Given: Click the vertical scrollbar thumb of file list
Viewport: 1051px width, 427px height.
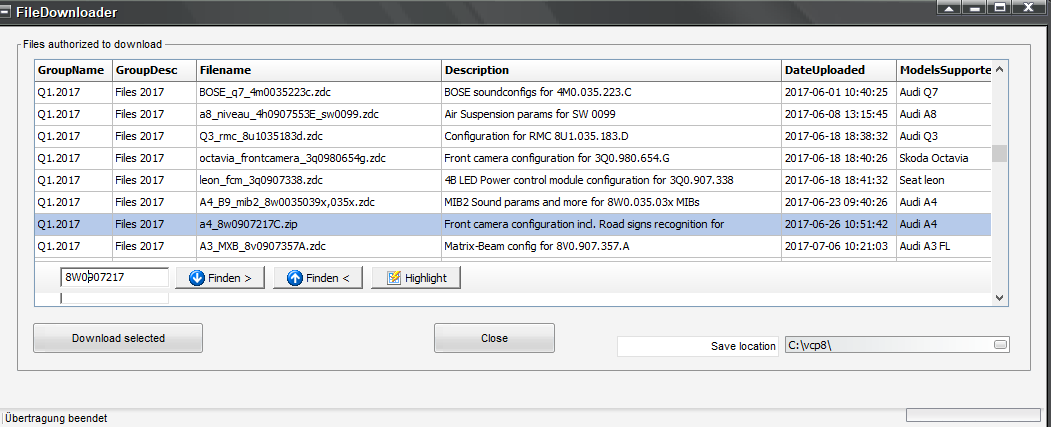Looking at the screenshot, I should [999, 154].
